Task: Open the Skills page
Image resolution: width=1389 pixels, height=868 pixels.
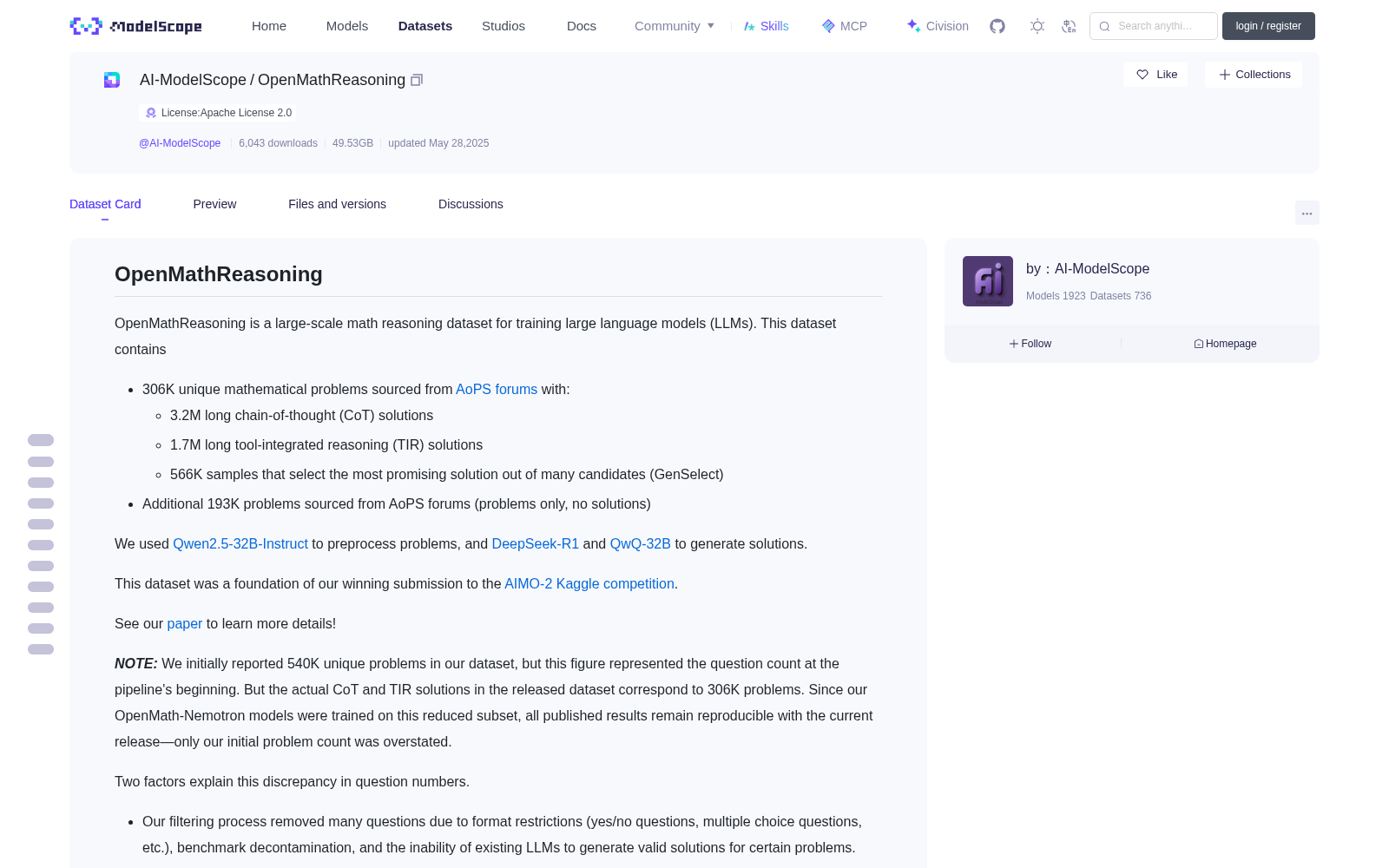Action: click(x=766, y=26)
